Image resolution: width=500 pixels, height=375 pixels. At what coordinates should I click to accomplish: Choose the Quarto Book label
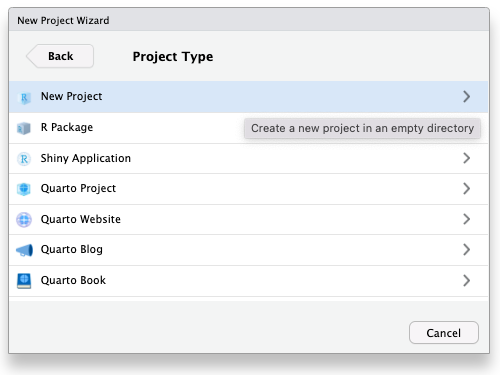pyautogui.click(x=73, y=280)
